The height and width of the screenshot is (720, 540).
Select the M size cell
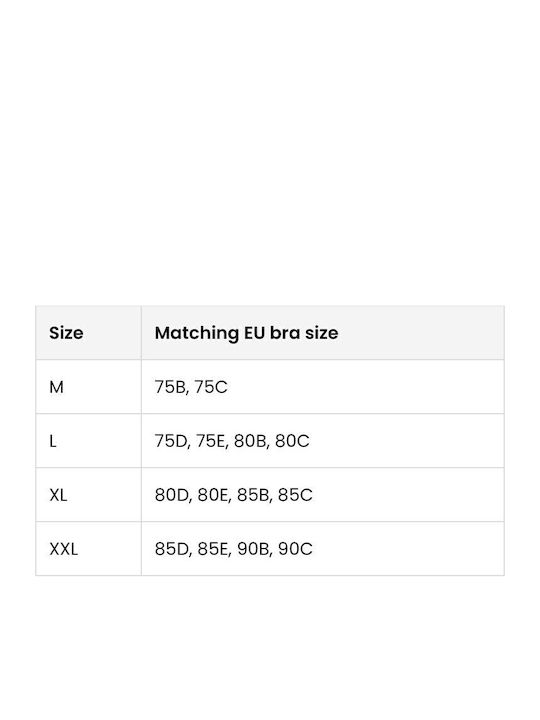[x=89, y=387]
